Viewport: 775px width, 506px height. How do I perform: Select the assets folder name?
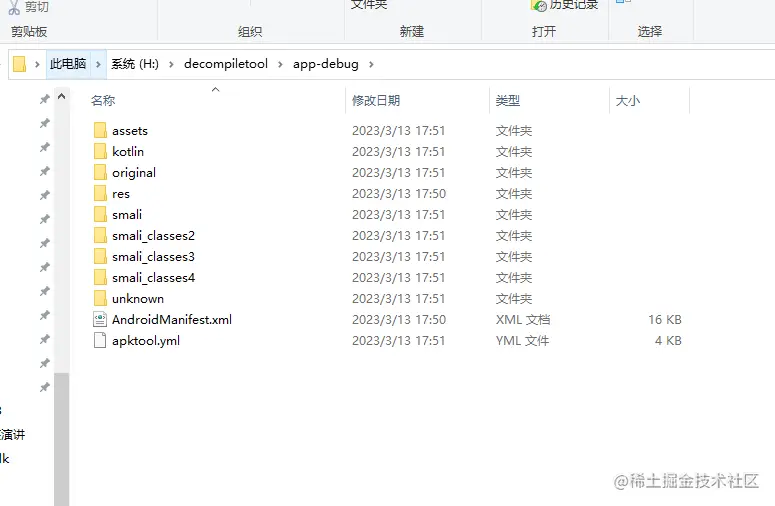coord(130,131)
